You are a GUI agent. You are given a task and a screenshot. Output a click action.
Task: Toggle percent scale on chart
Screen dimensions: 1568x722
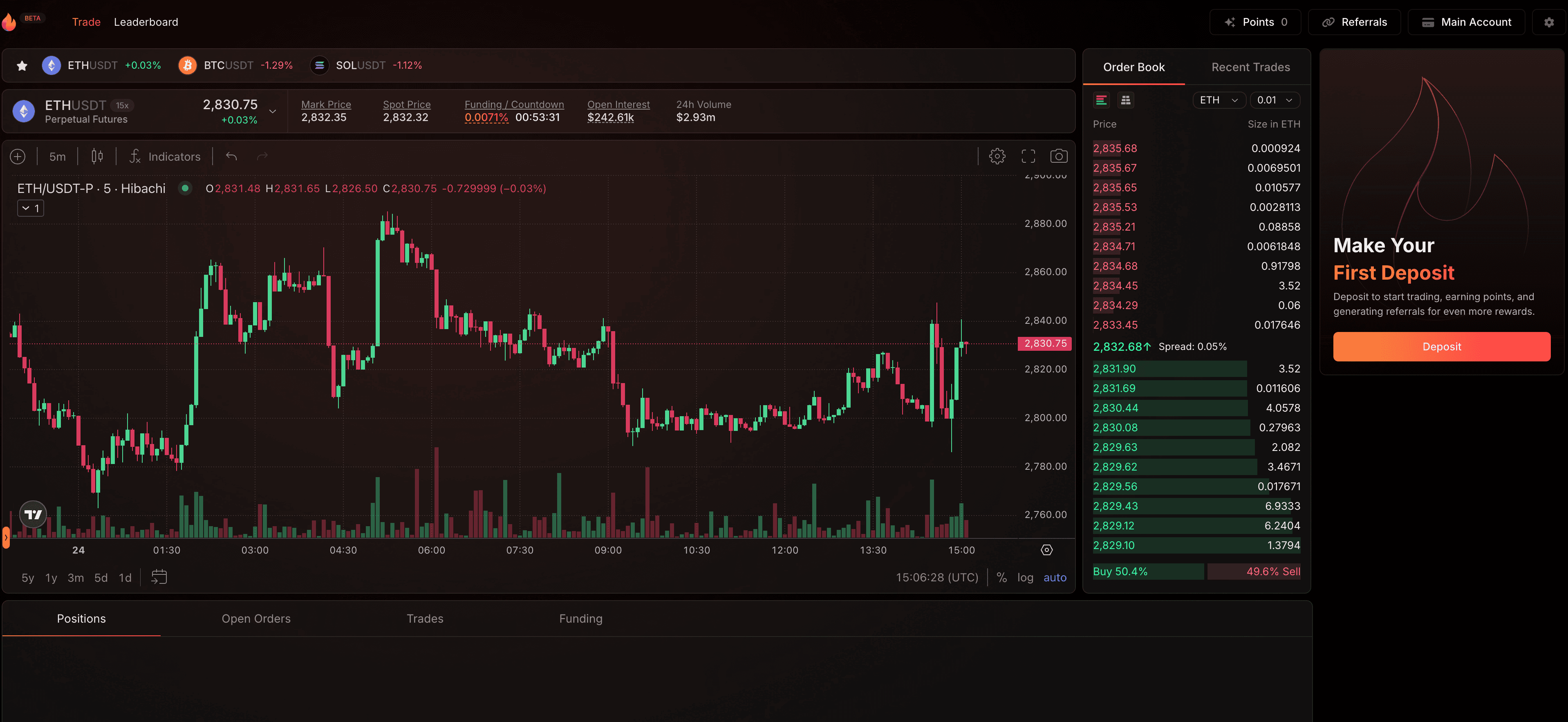coord(1001,577)
